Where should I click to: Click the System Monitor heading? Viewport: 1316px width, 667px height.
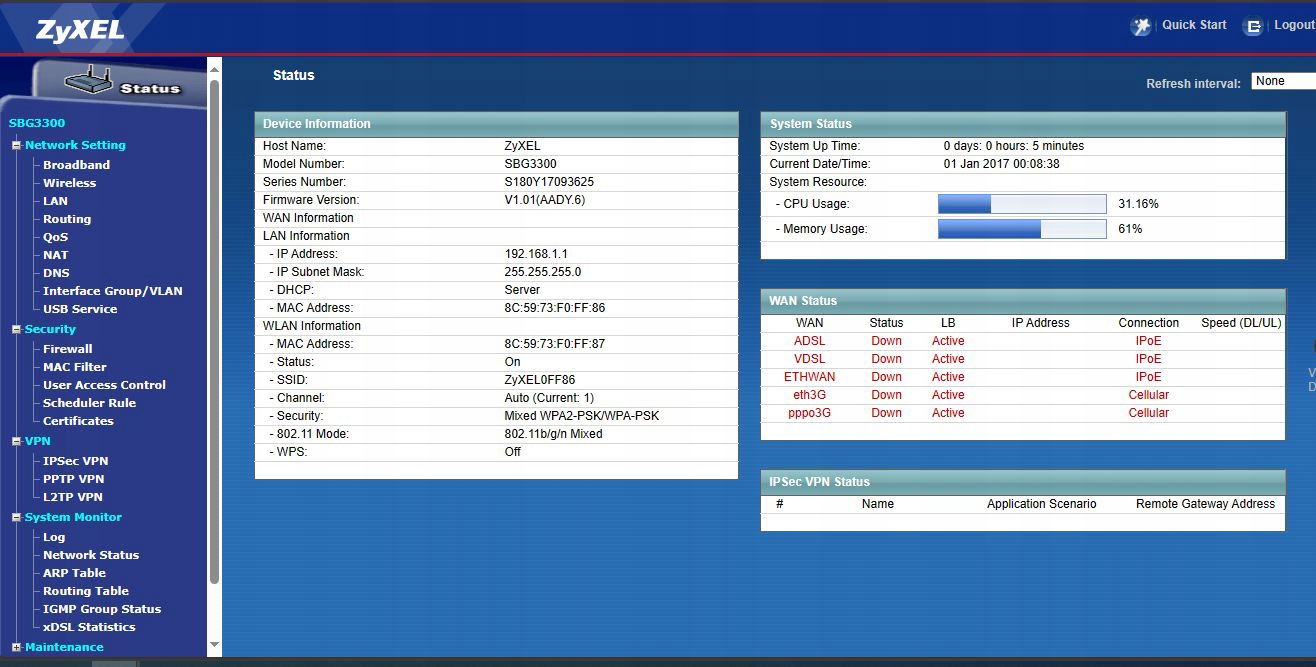[x=73, y=517]
